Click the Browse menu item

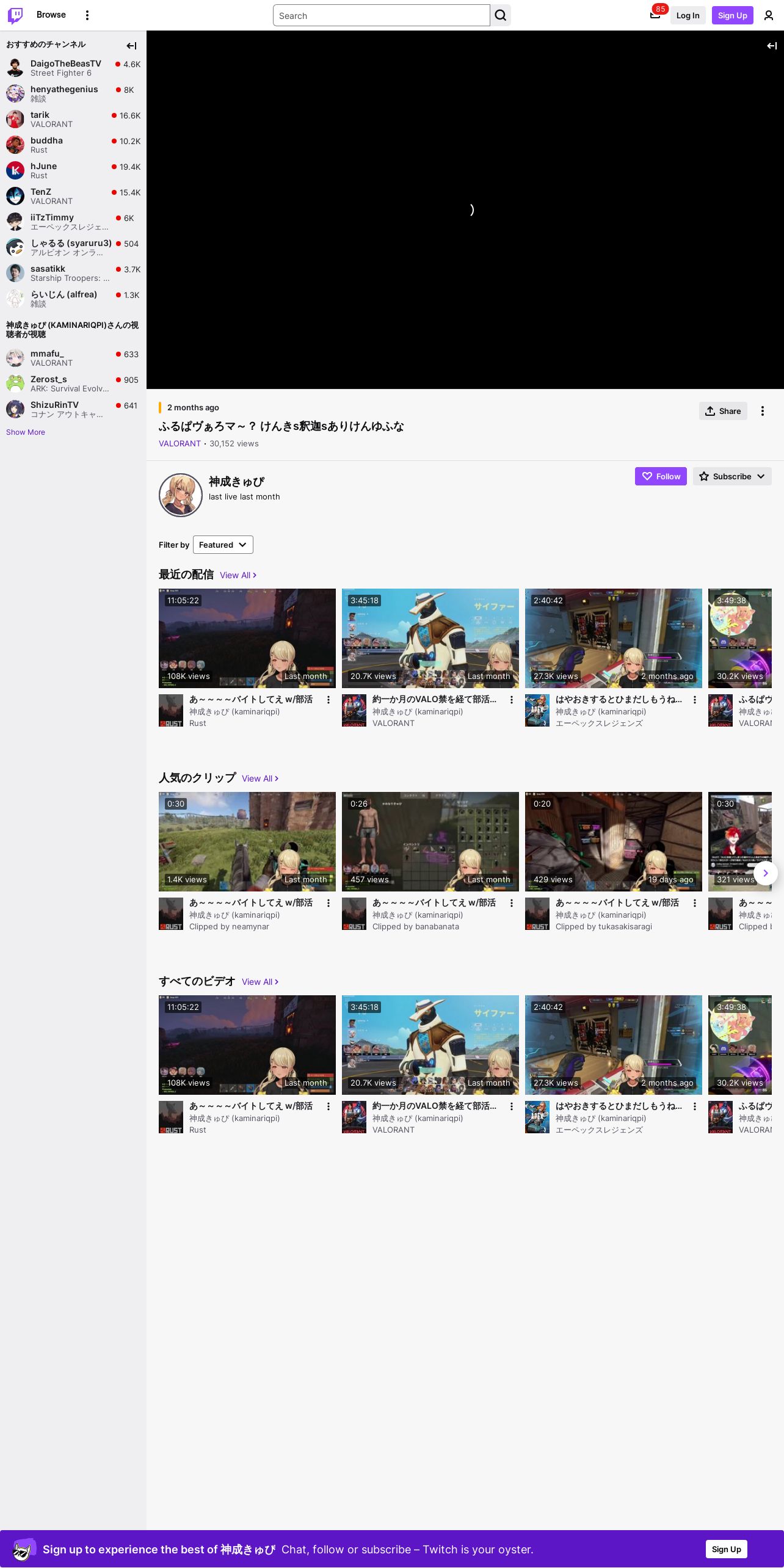(51, 15)
